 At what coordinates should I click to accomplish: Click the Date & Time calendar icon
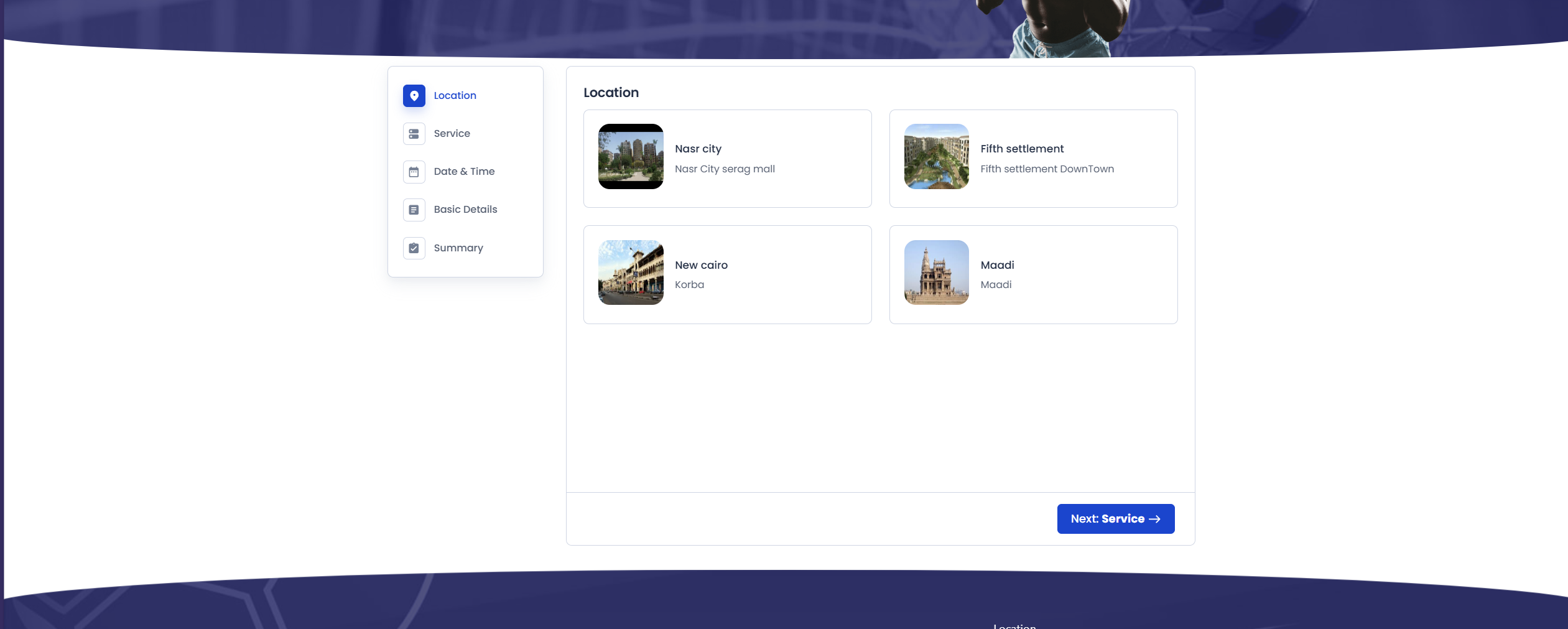pyautogui.click(x=414, y=172)
